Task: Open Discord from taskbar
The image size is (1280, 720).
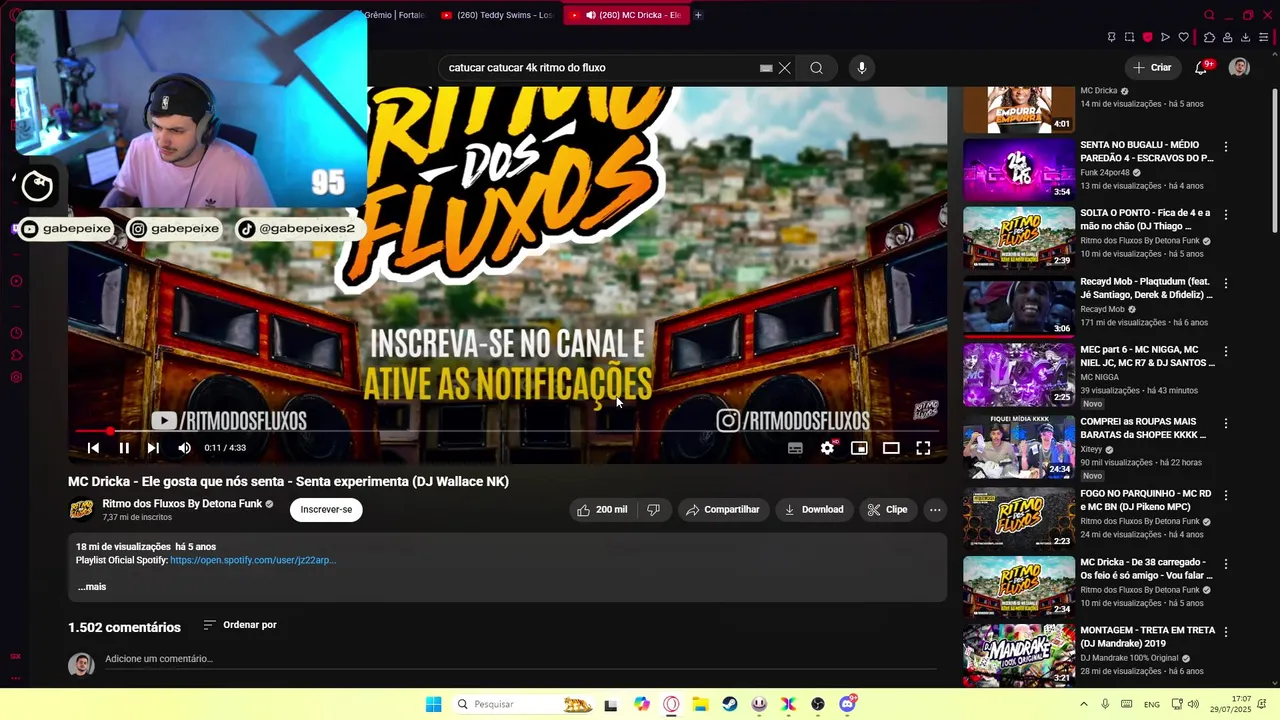Action: coord(848,704)
